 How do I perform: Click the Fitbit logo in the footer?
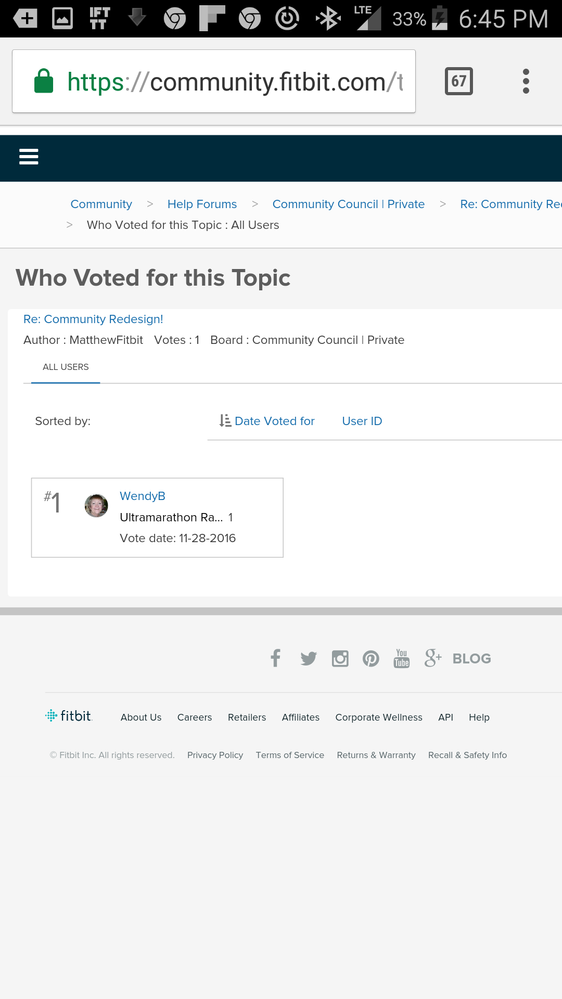click(x=69, y=715)
